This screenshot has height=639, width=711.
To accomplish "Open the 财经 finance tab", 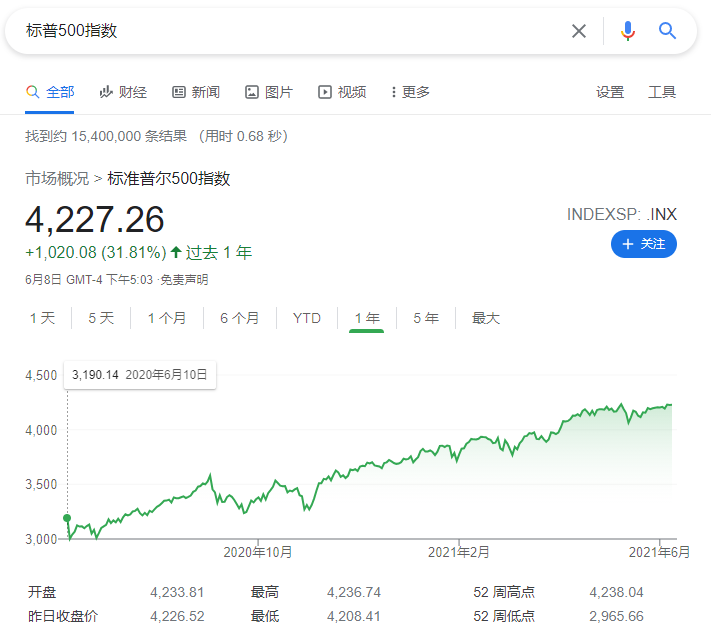I will 123,92.
